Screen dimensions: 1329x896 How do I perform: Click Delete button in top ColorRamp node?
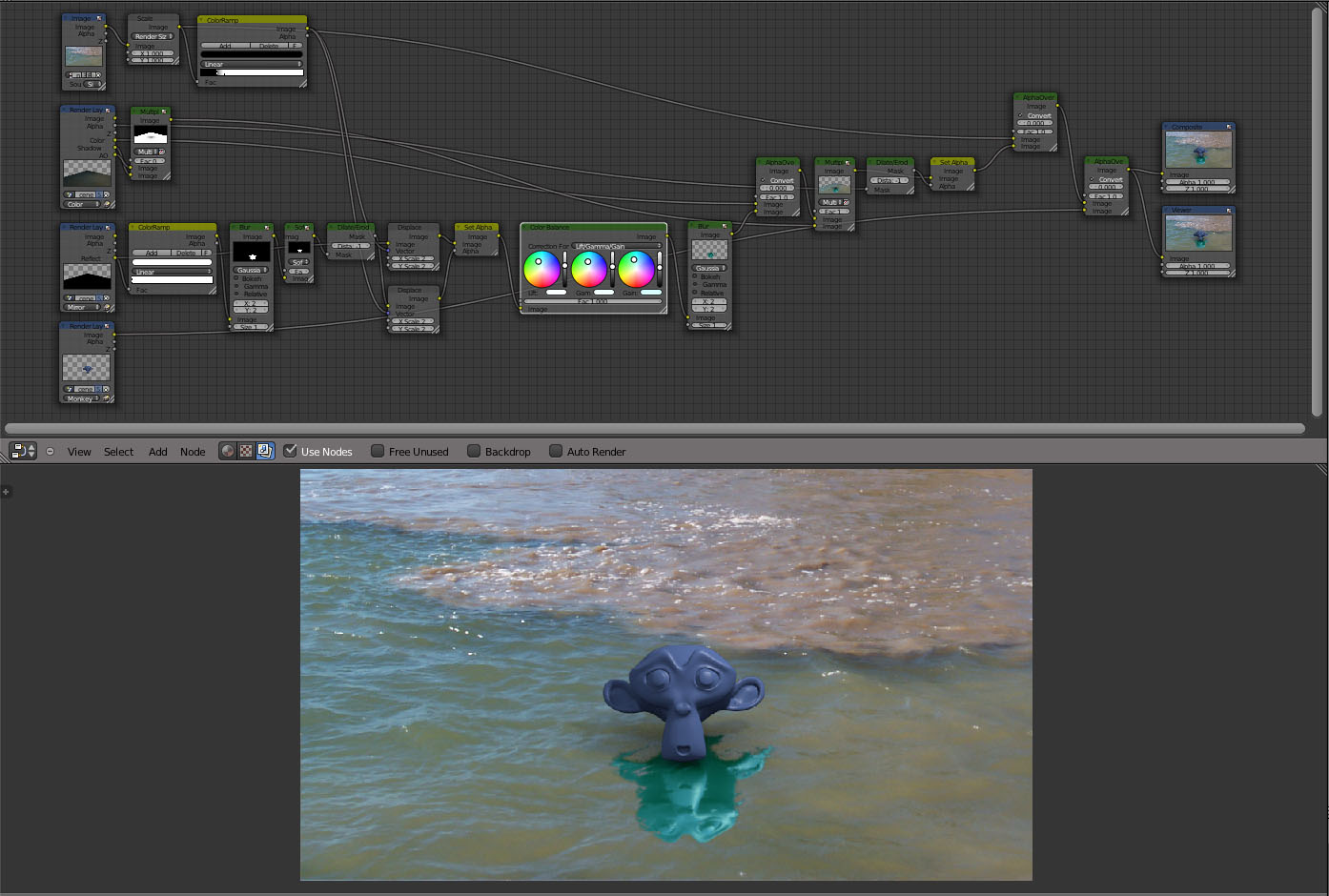pyautogui.click(x=269, y=46)
